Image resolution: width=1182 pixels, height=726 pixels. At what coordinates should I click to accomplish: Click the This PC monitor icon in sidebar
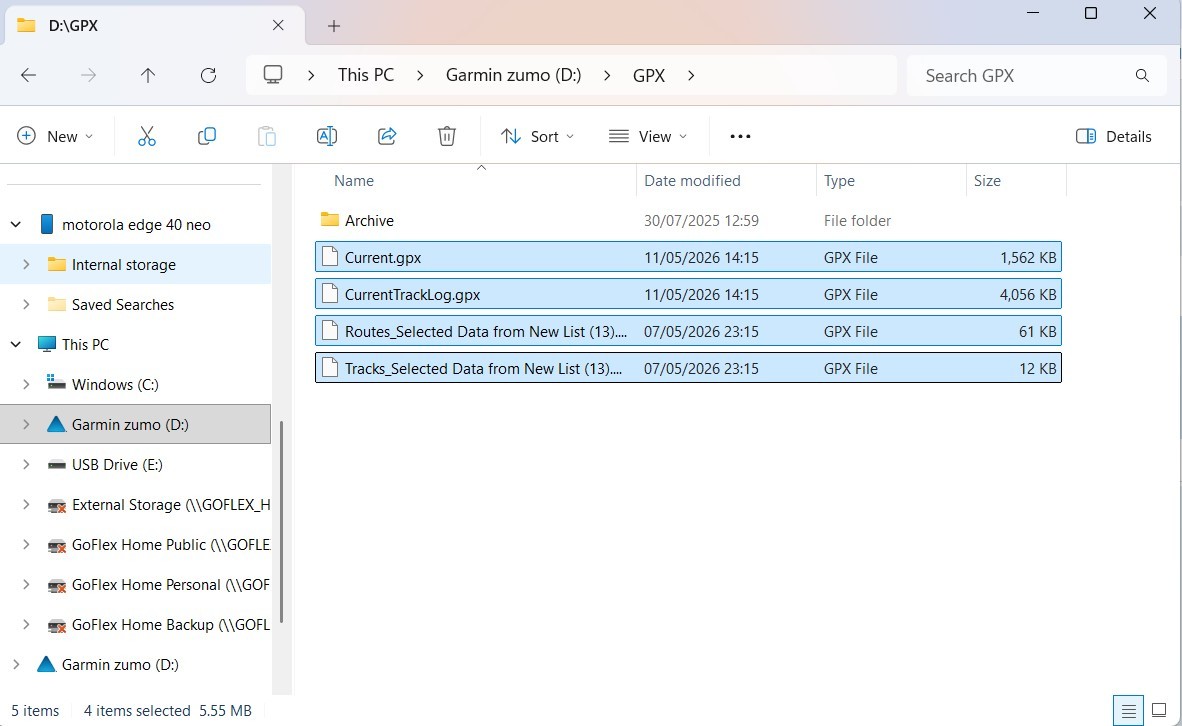[47, 345]
